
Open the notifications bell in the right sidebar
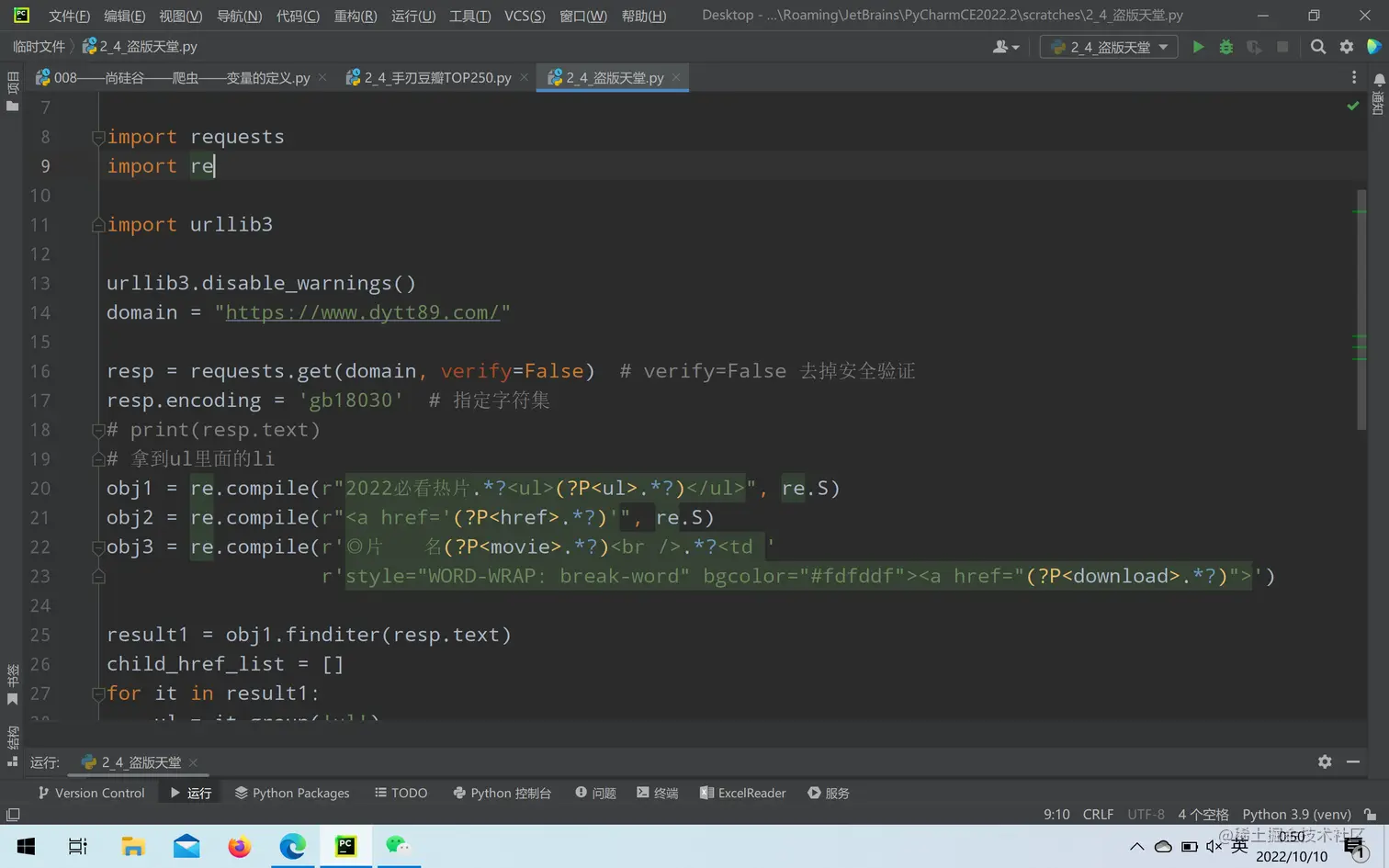coord(1378,80)
